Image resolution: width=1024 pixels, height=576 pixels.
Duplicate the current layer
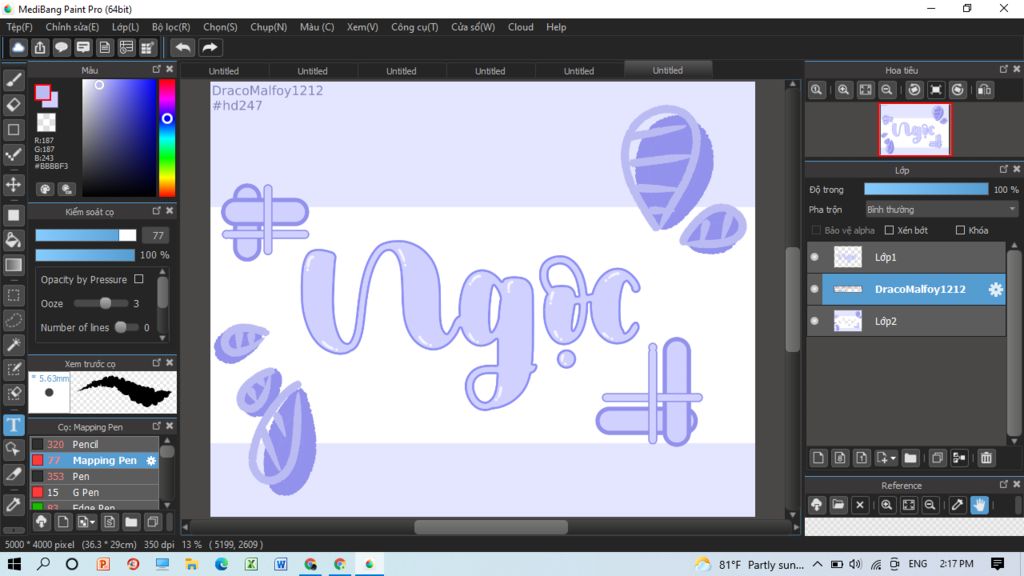[937, 458]
